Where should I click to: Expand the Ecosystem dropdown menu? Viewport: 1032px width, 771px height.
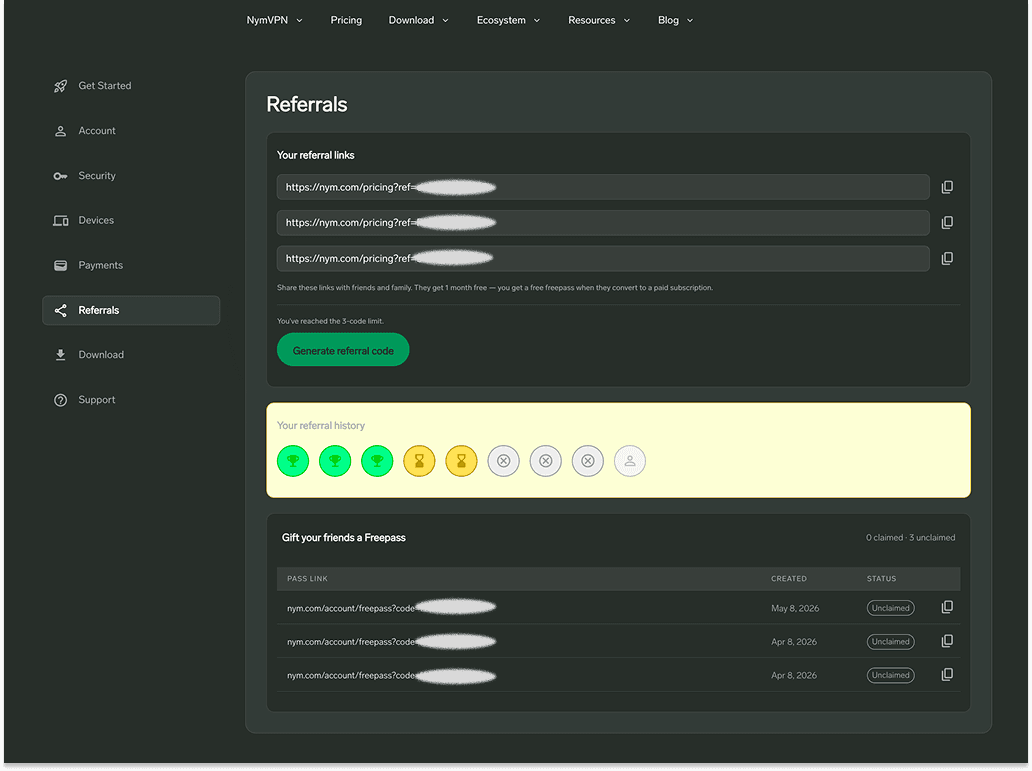[x=508, y=20]
